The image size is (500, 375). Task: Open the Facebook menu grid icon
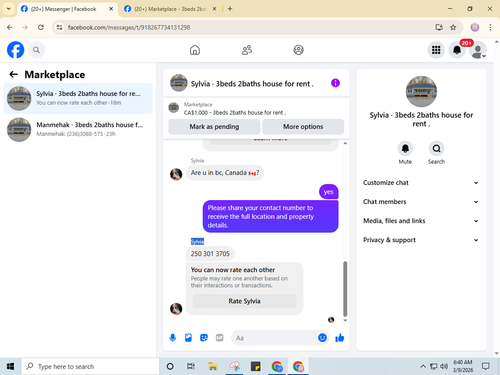click(x=436, y=50)
